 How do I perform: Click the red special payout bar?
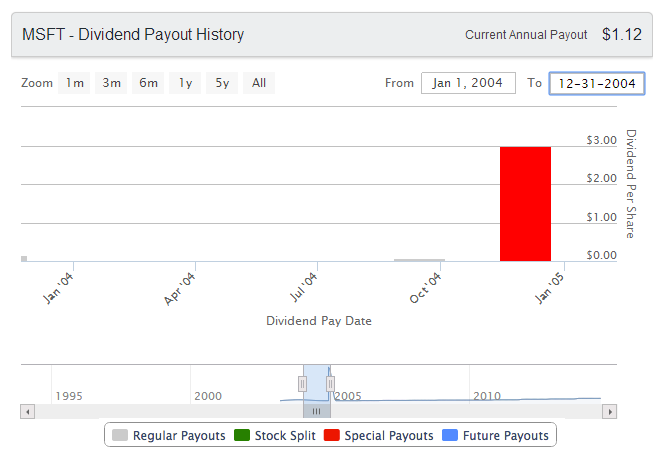pyautogui.click(x=525, y=204)
